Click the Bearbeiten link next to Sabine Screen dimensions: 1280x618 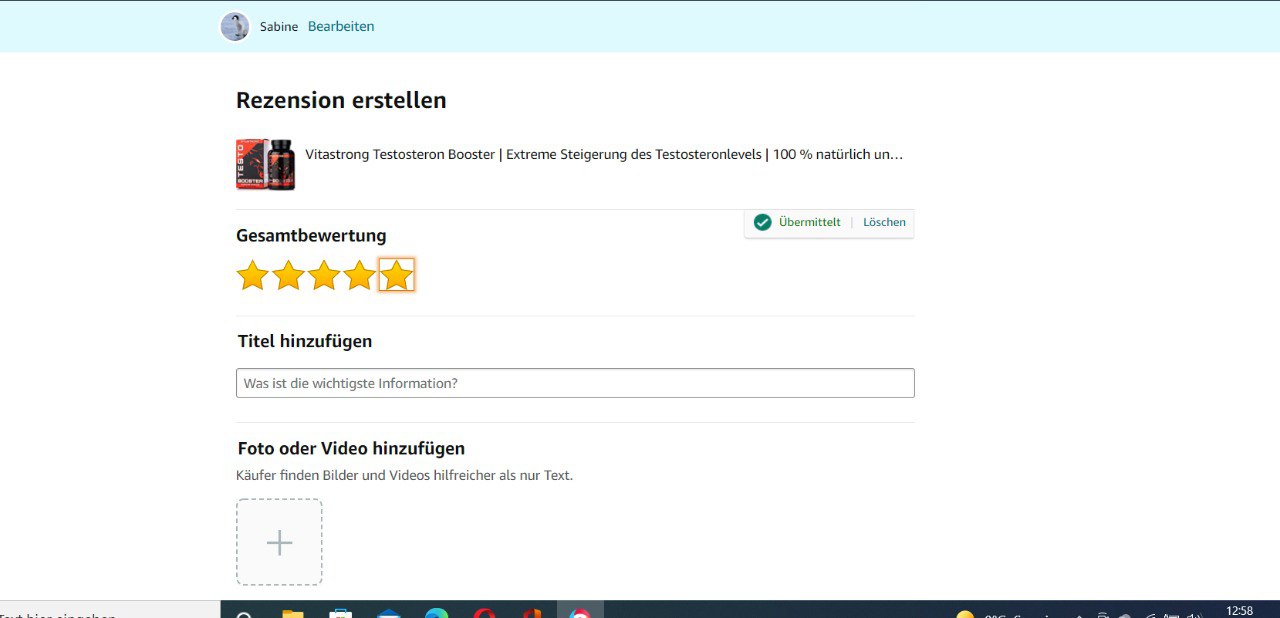[x=341, y=27]
